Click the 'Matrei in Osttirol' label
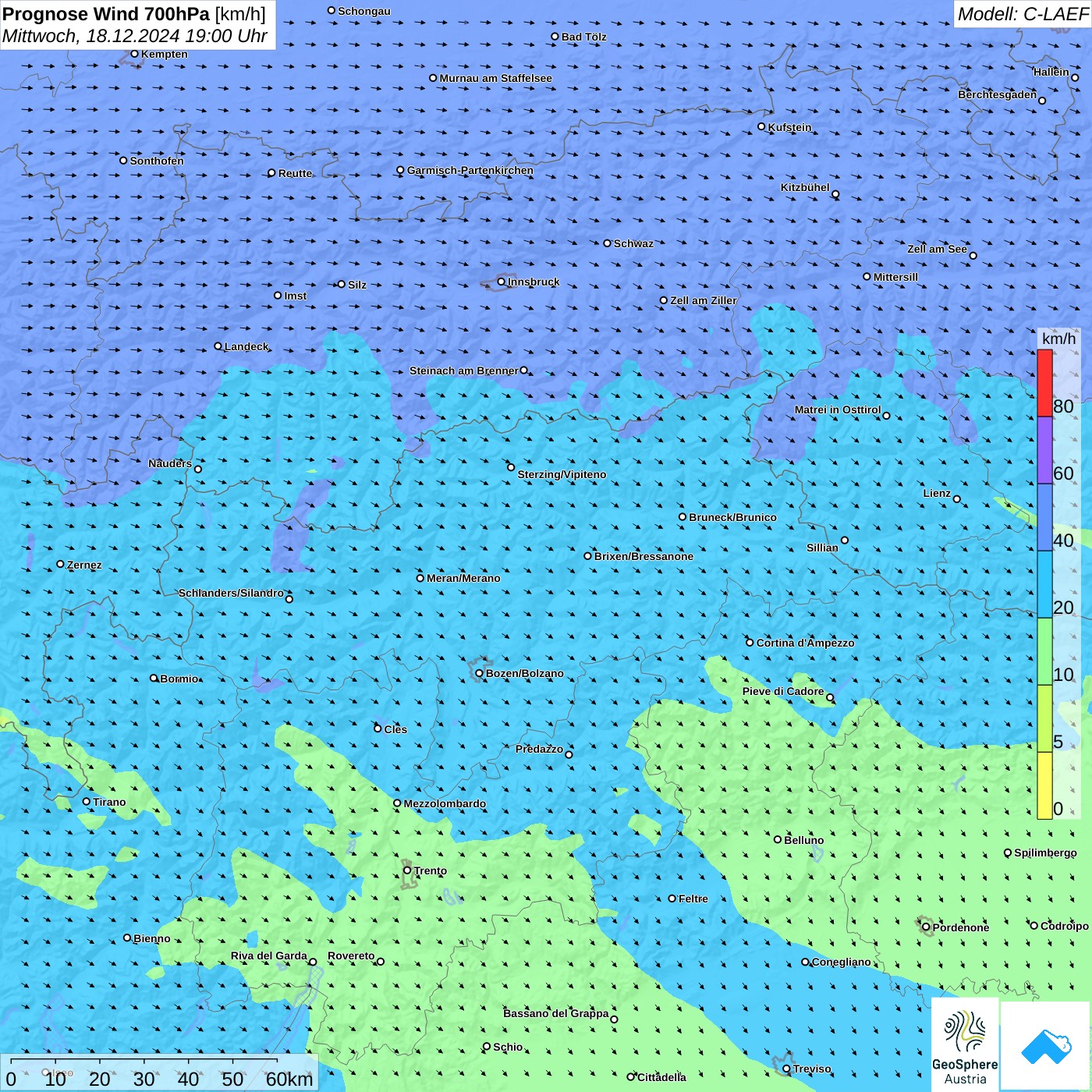This screenshot has width=1092, height=1092. (x=838, y=409)
